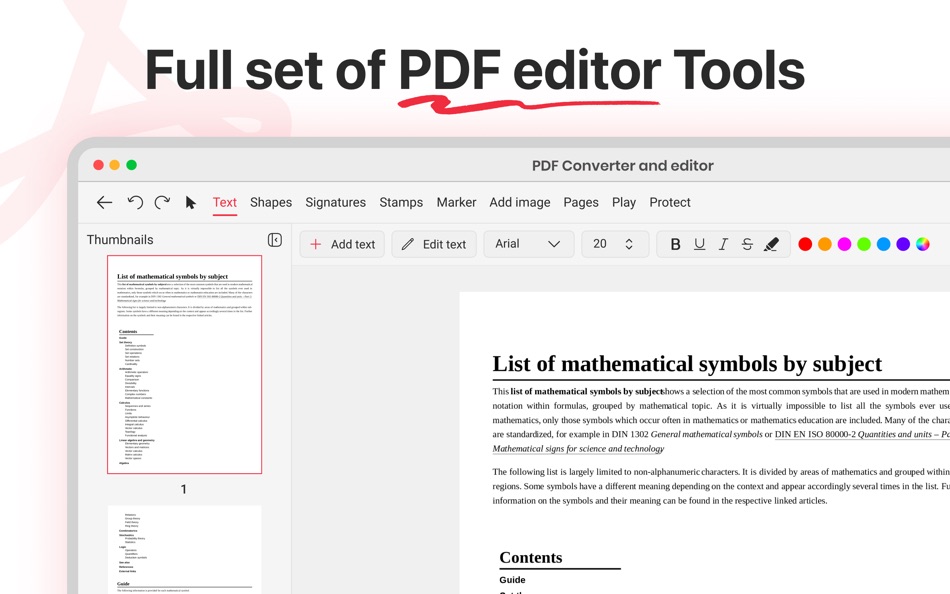Open the Stamps tab
This screenshot has width=950, height=594.
coord(401,202)
